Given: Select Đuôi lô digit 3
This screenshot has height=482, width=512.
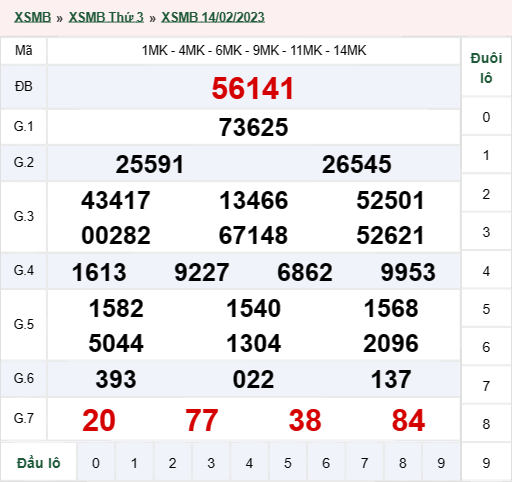Looking at the screenshot, I should (x=486, y=232).
